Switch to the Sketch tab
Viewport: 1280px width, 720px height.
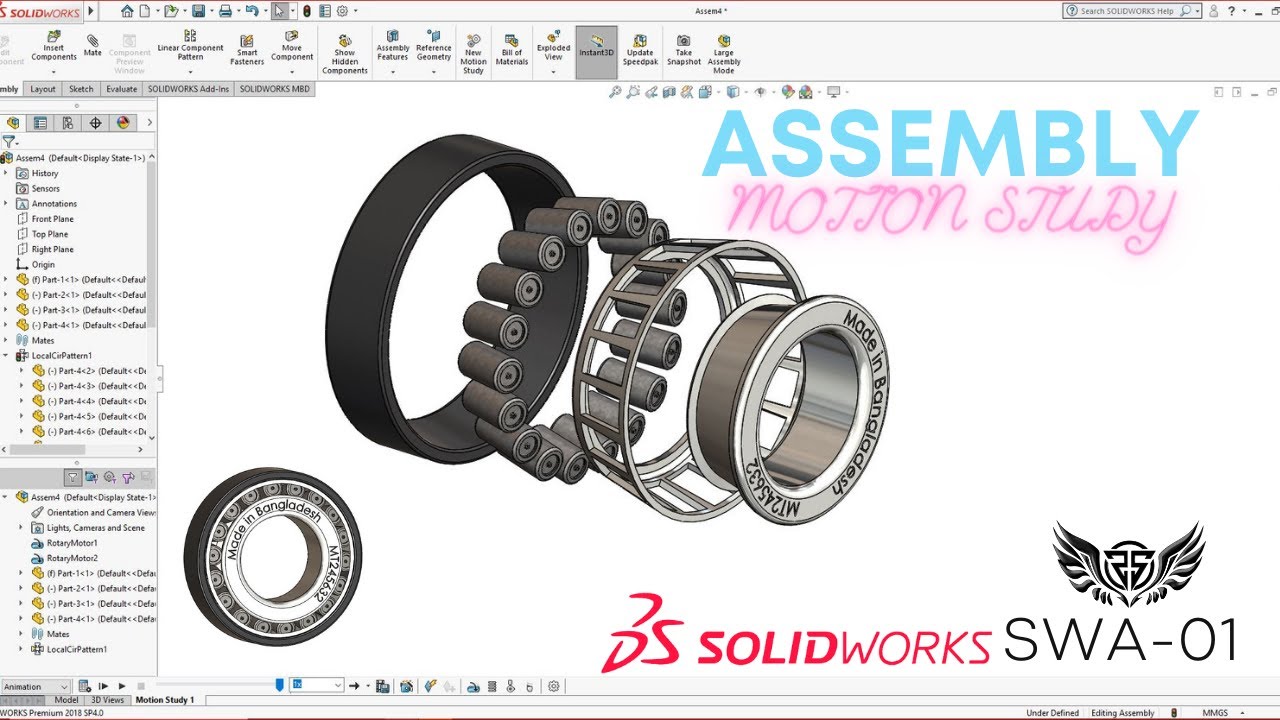coord(81,89)
